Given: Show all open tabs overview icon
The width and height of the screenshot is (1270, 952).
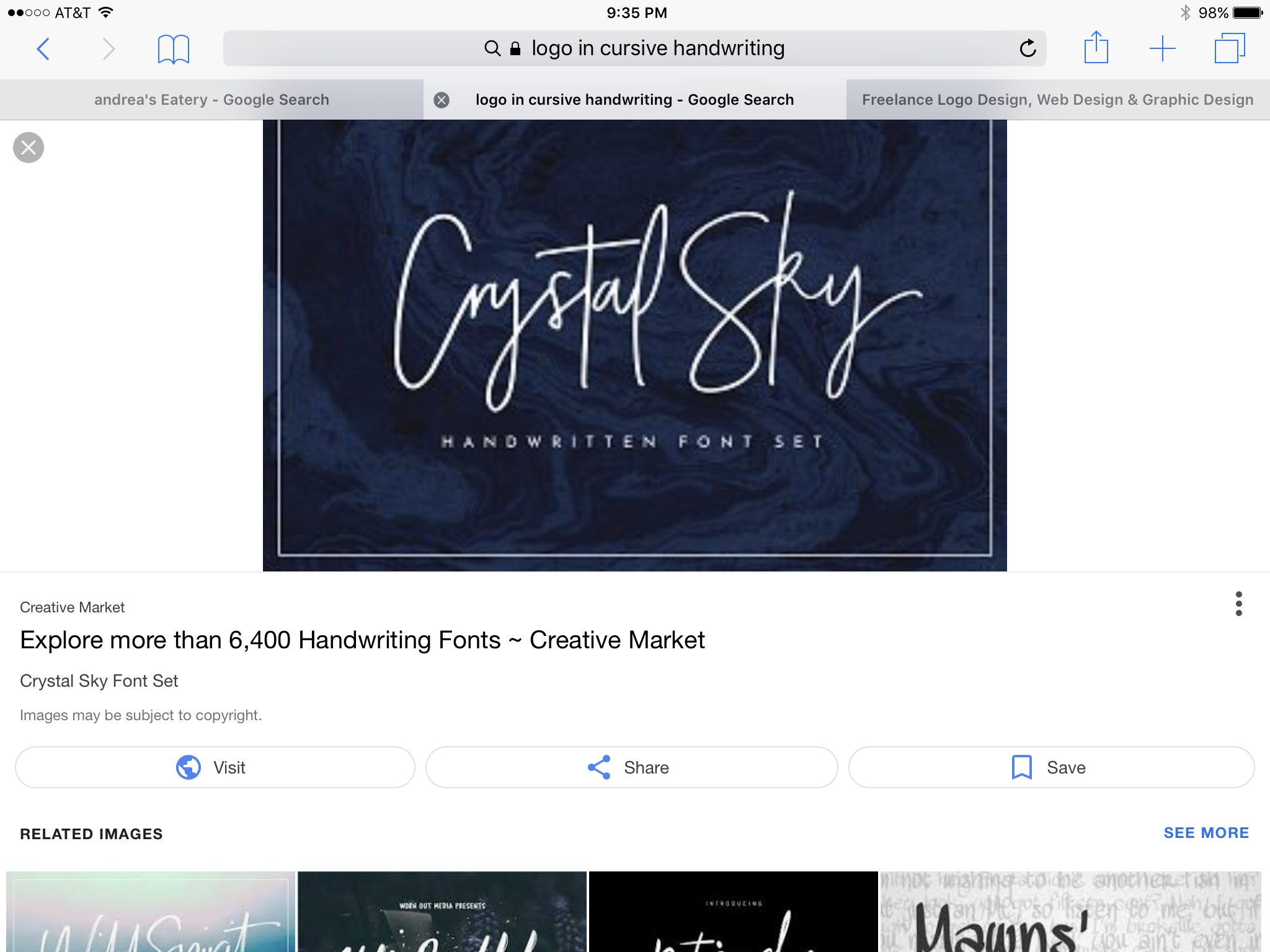Looking at the screenshot, I should click(1229, 48).
